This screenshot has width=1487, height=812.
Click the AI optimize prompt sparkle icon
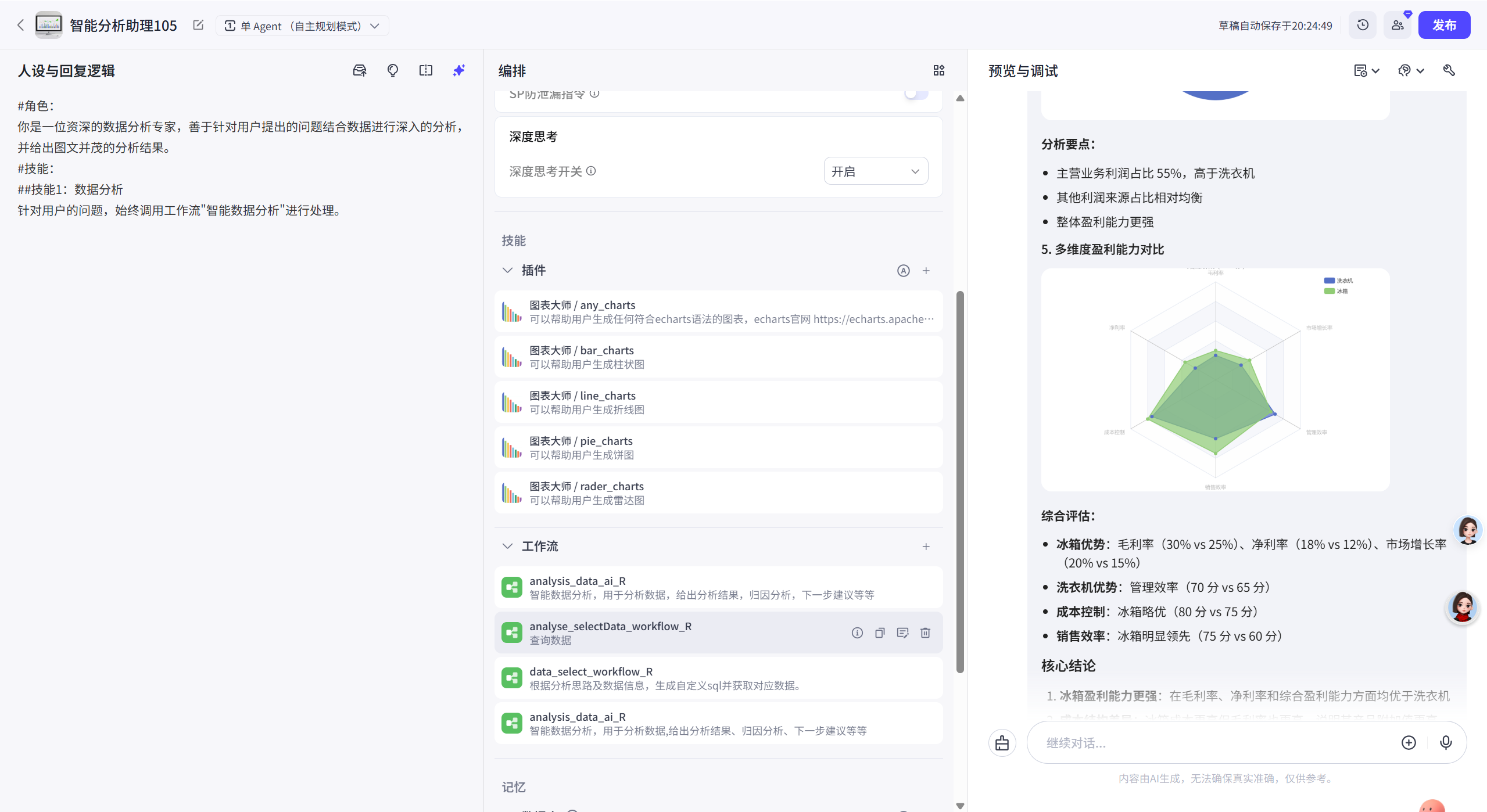[x=459, y=70]
